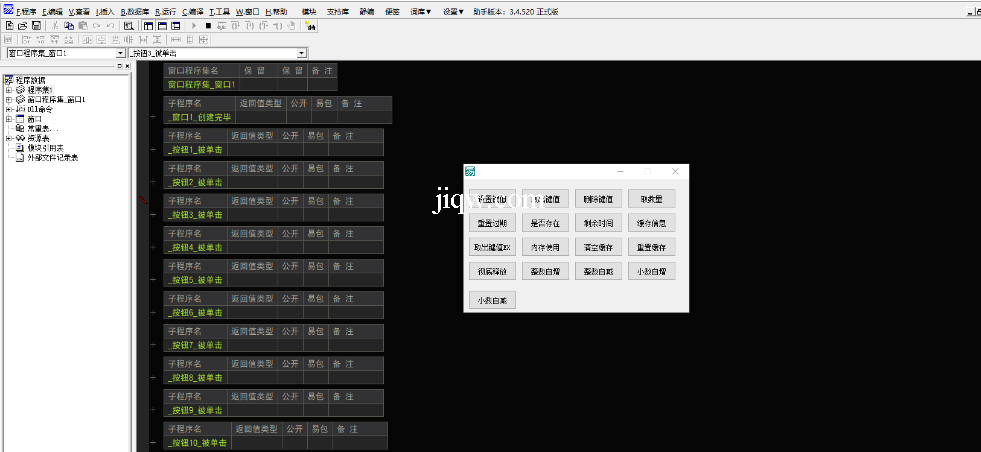Open the _按钮3_被单击 subroutine dropdown
Viewport: 981px width, 452px height.
tap(301, 53)
